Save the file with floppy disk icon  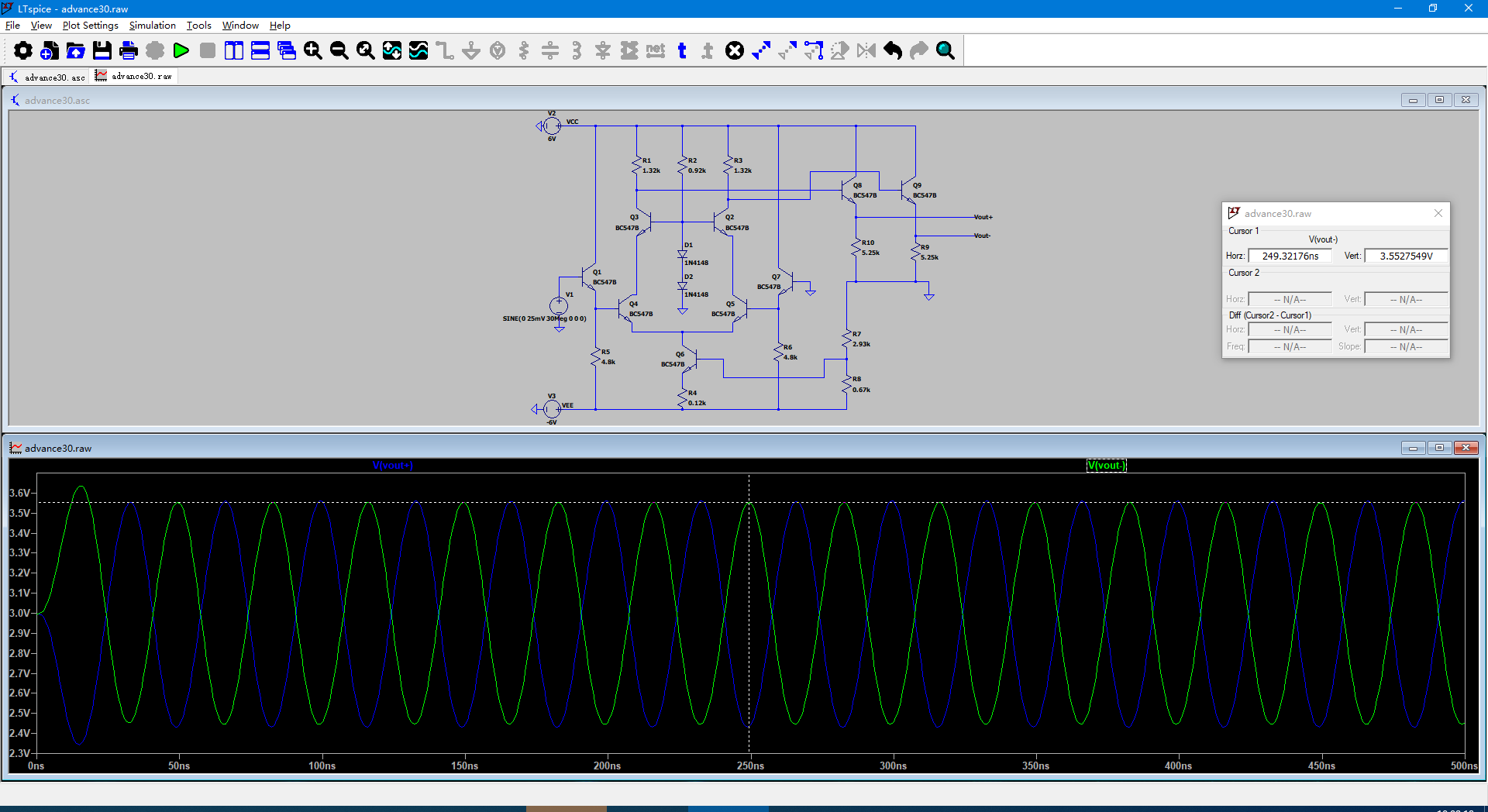[x=102, y=51]
